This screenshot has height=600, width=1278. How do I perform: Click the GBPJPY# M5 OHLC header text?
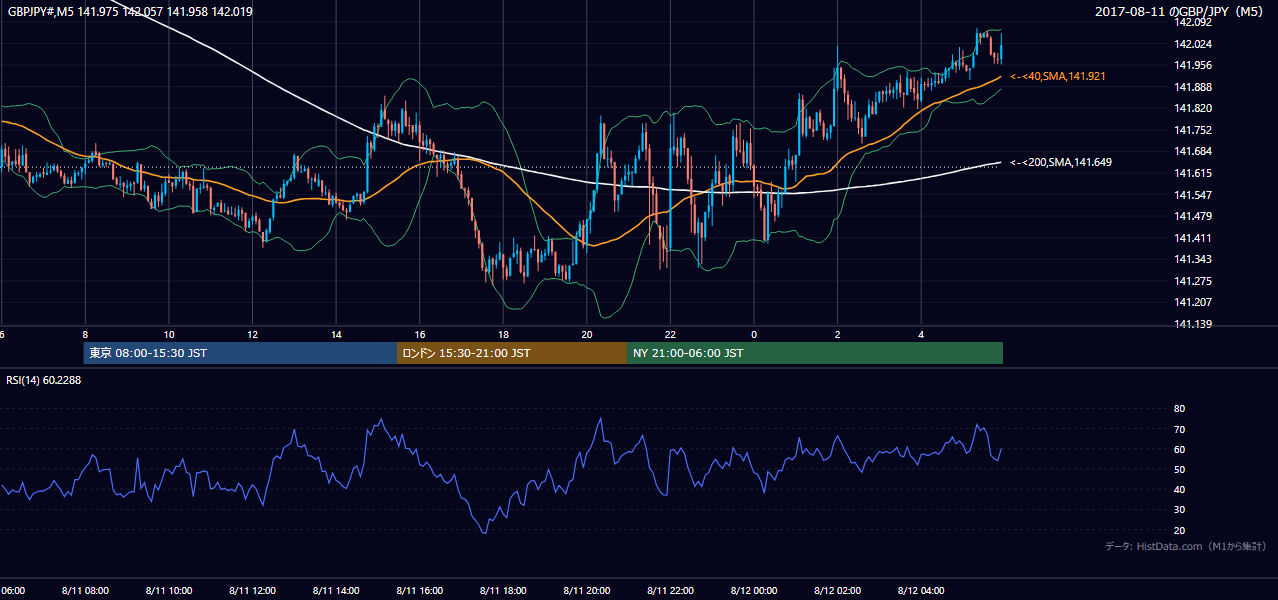[130, 12]
